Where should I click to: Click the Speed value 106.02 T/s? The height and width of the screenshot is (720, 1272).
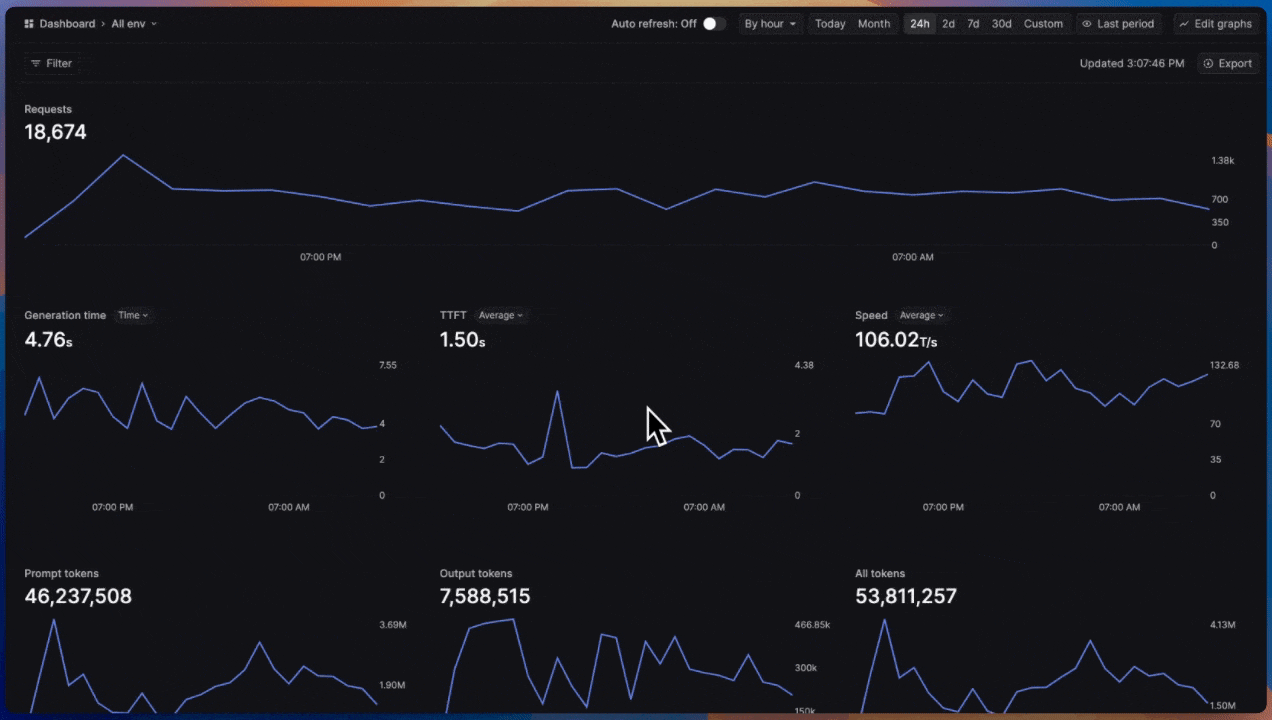[x=896, y=340]
